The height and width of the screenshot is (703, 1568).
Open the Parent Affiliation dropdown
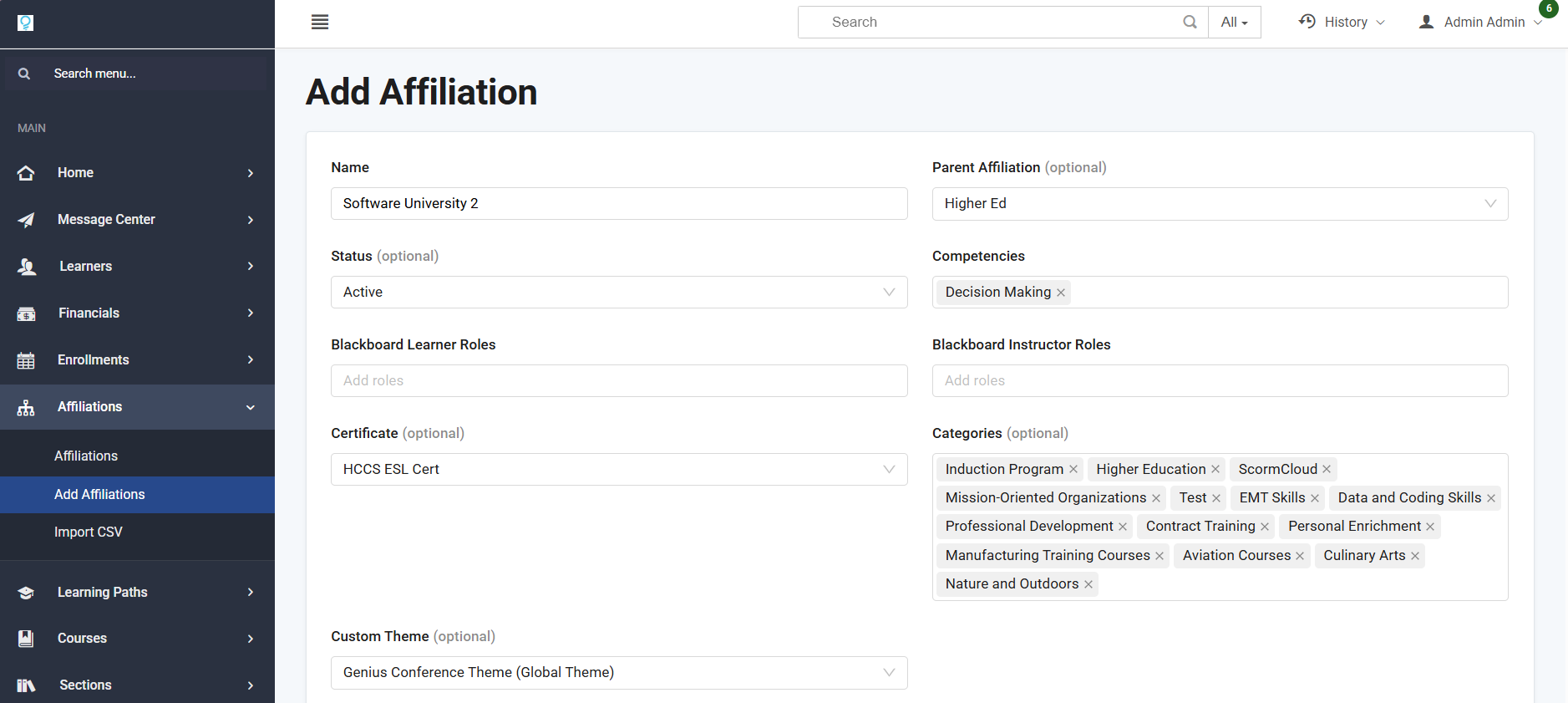point(1220,204)
